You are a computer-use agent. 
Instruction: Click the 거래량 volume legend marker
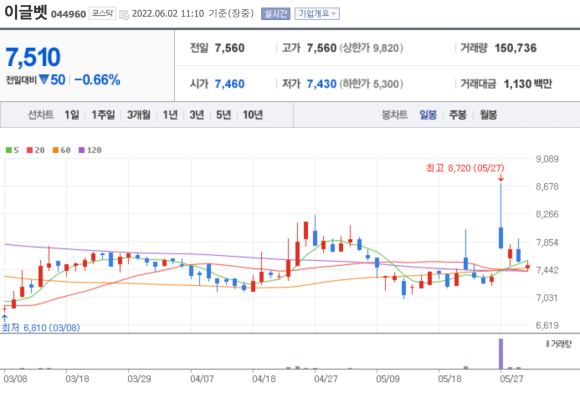click(548, 344)
